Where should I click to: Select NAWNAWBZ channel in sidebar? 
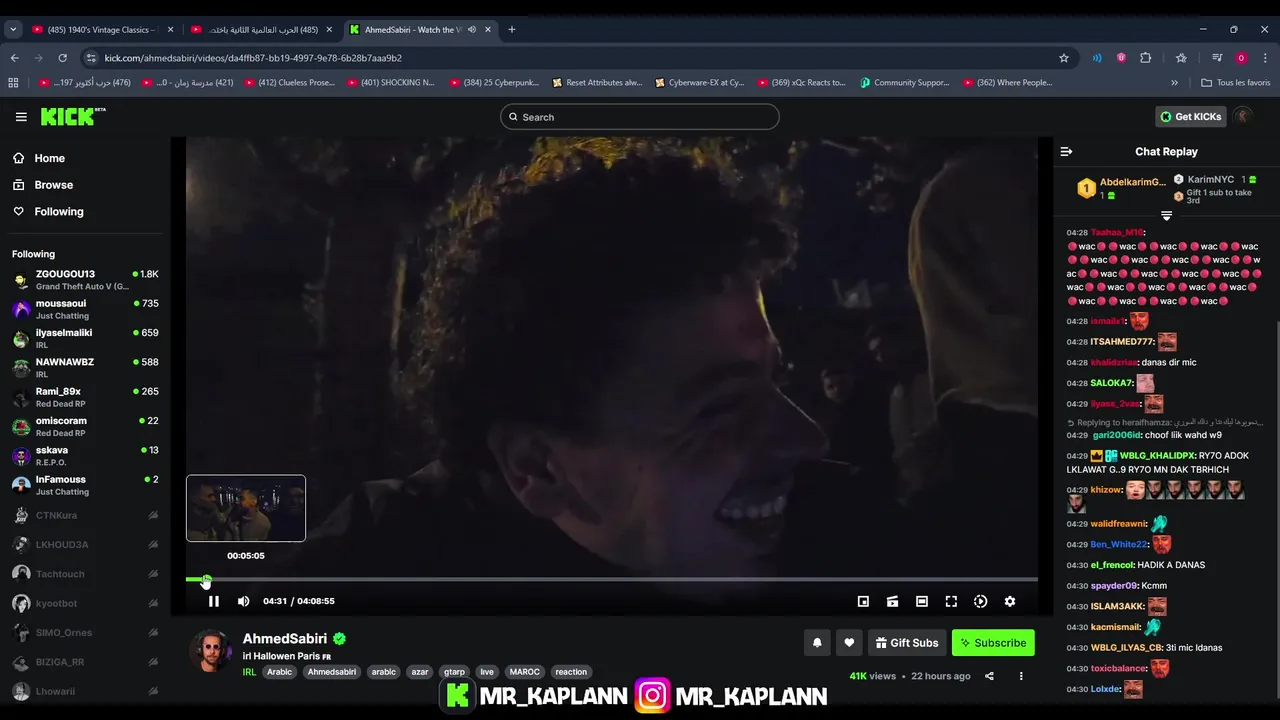click(85, 368)
